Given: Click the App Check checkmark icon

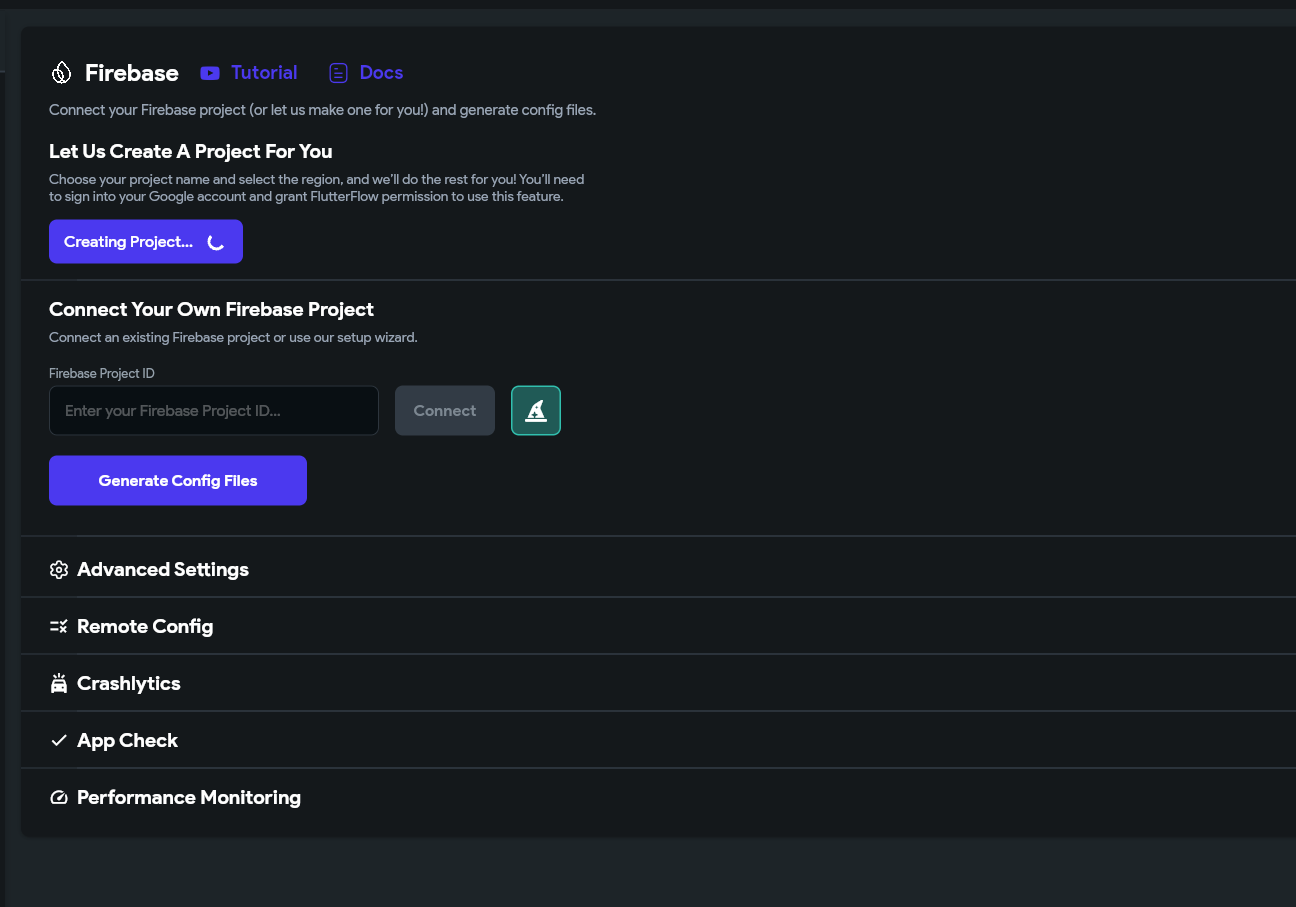Looking at the screenshot, I should [x=59, y=741].
